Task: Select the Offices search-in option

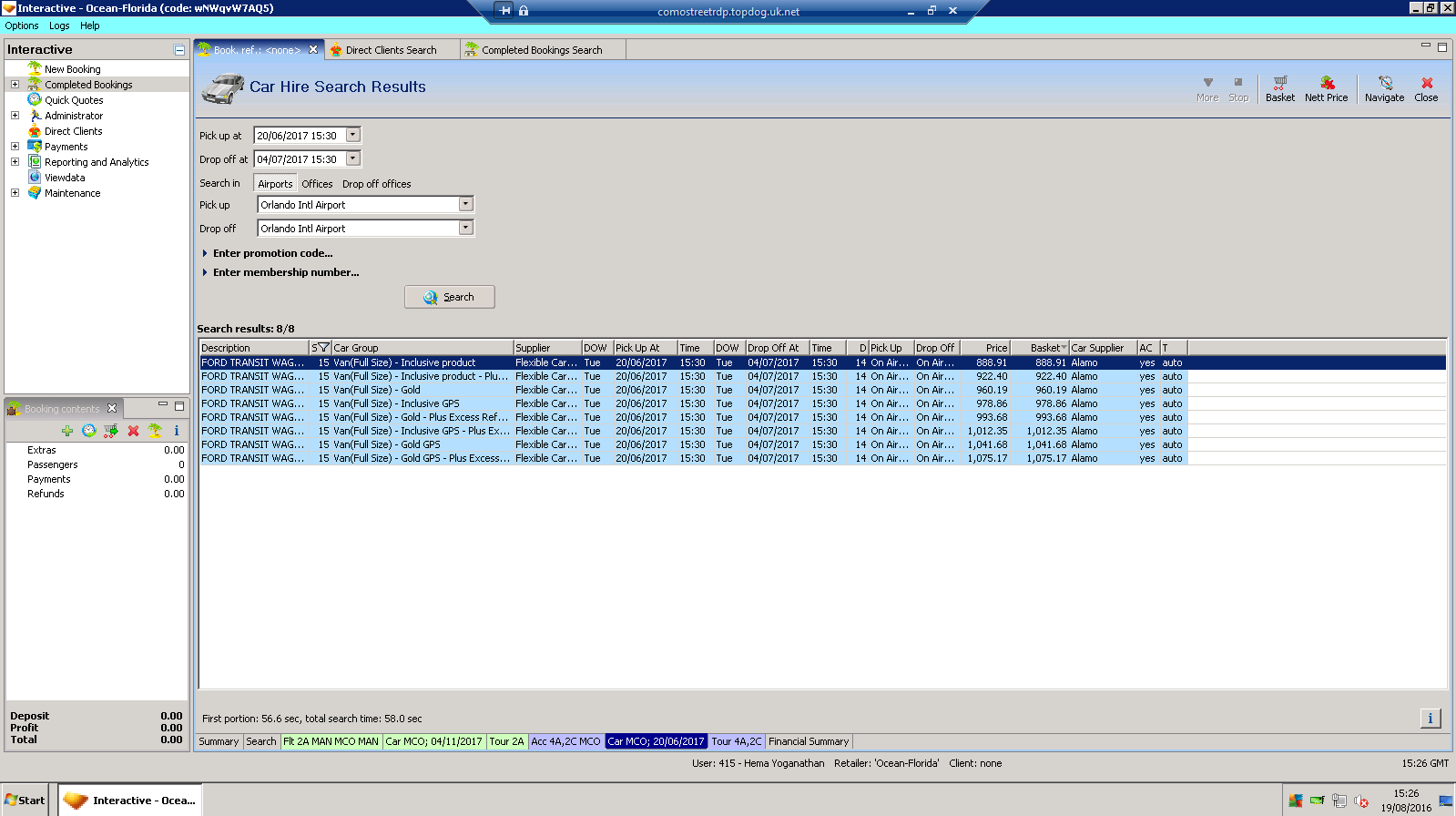Action: (317, 184)
